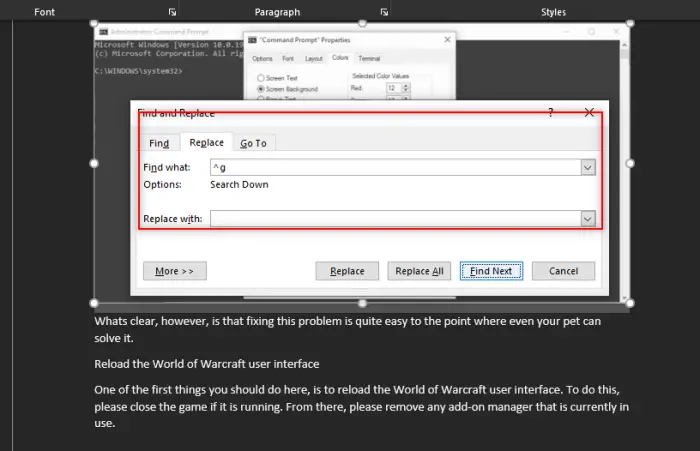Click the Red value stepper arrows
This screenshot has width=700, height=451.
coord(406,88)
